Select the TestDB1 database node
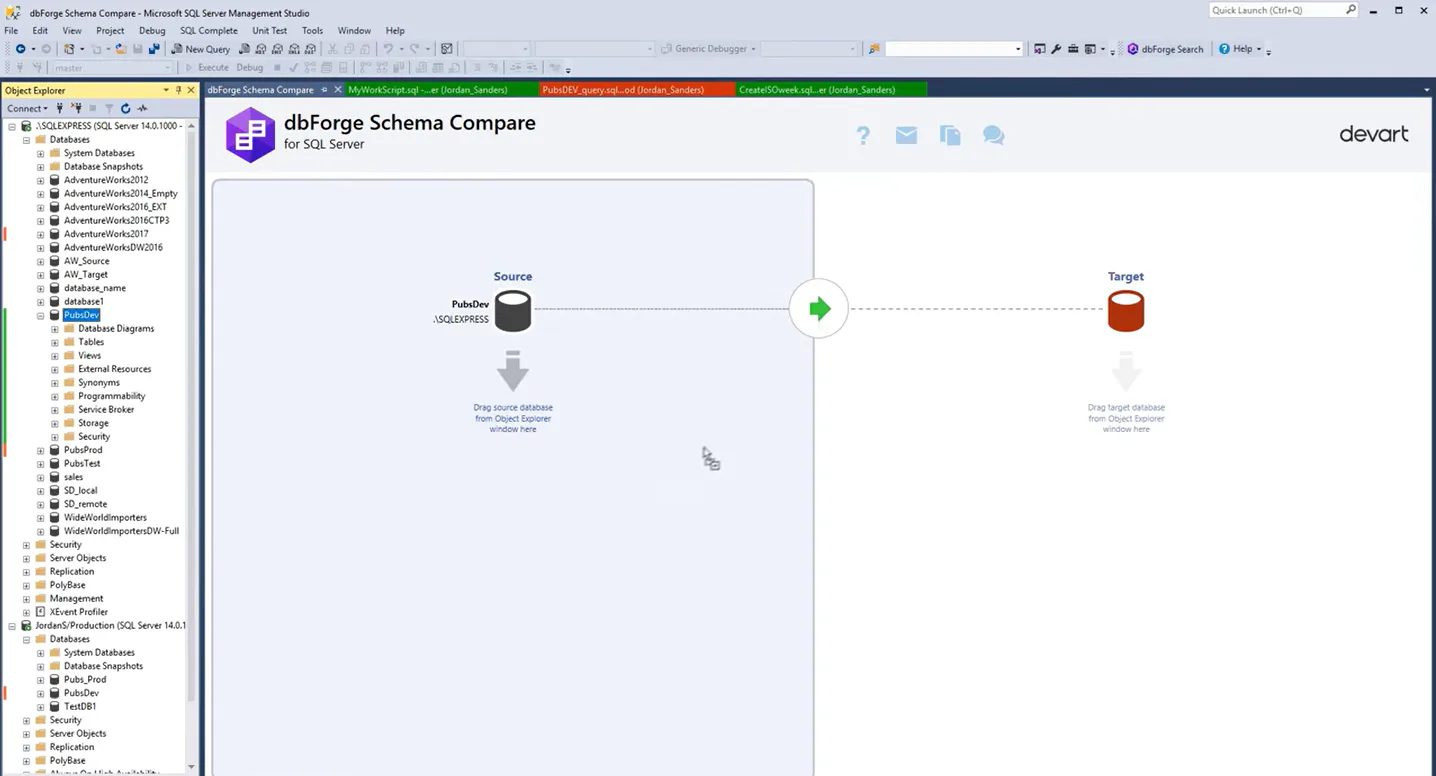This screenshot has width=1436, height=776. [x=80, y=707]
